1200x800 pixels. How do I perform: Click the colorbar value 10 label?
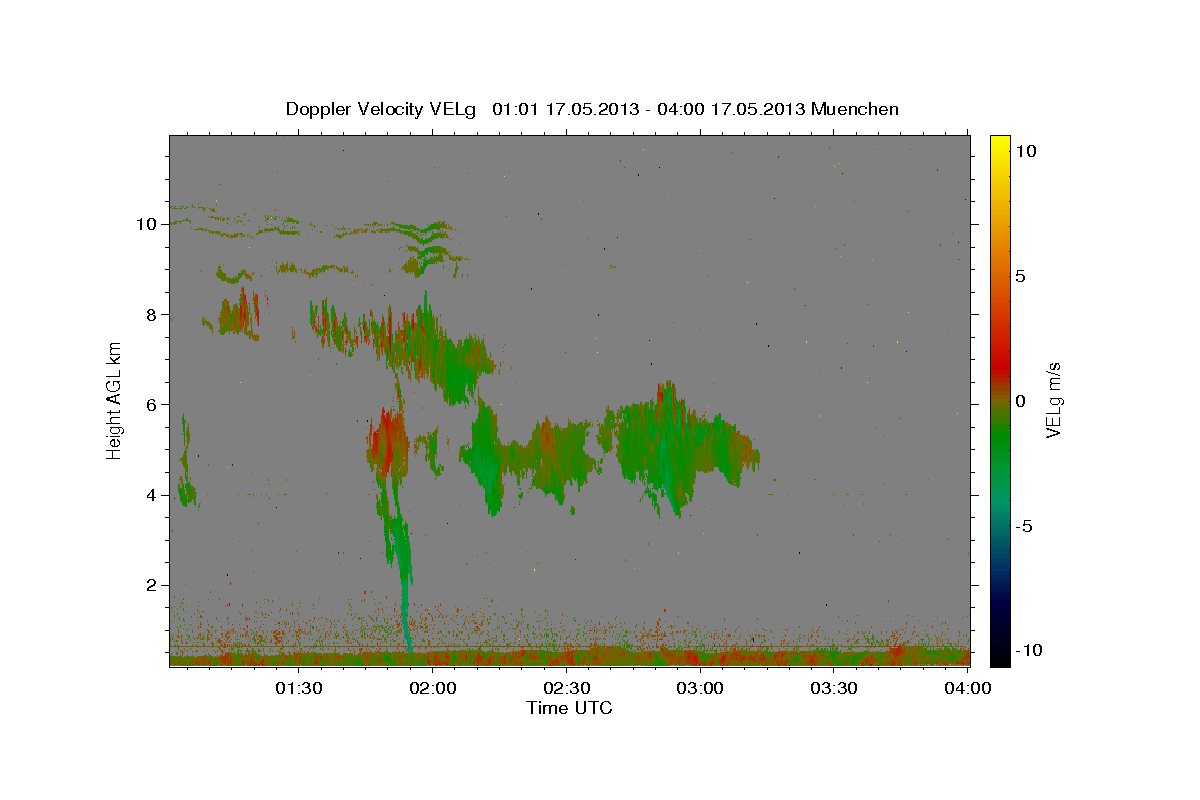click(x=1025, y=151)
